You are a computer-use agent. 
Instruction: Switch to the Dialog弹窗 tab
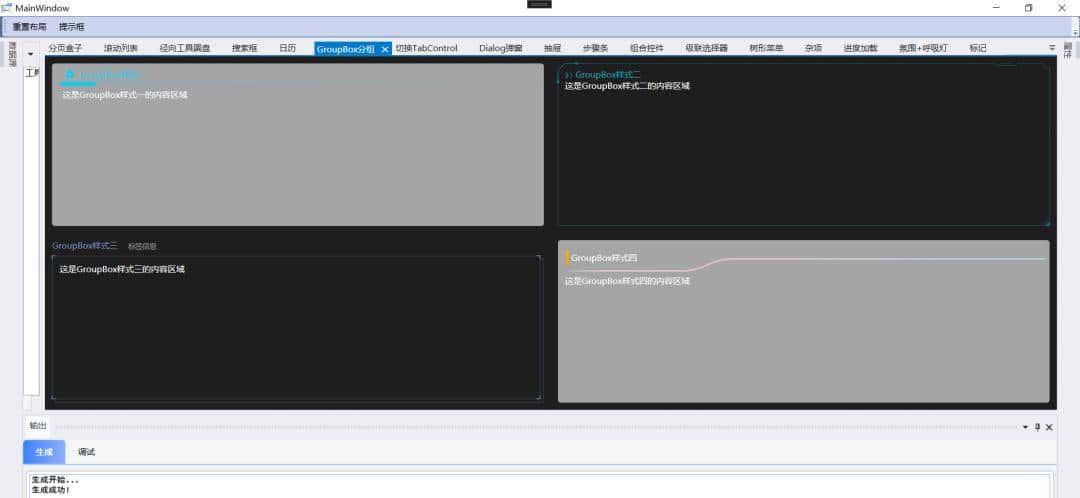pyautogui.click(x=501, y=48)
